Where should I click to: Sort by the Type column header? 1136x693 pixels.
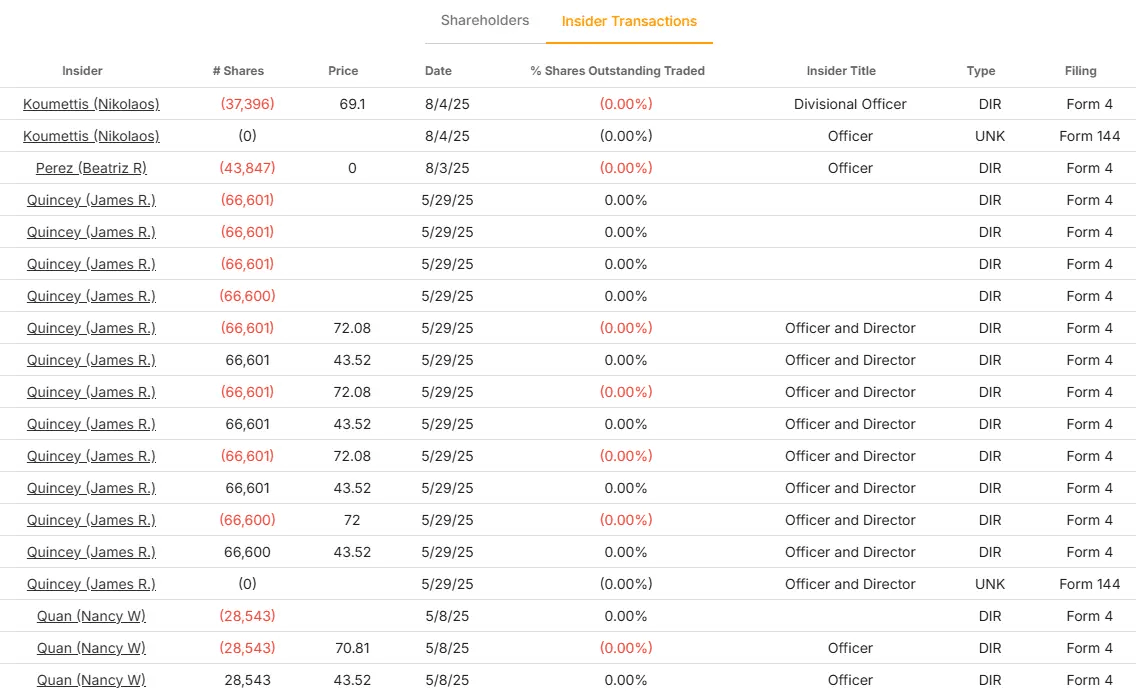click(981, 71)
